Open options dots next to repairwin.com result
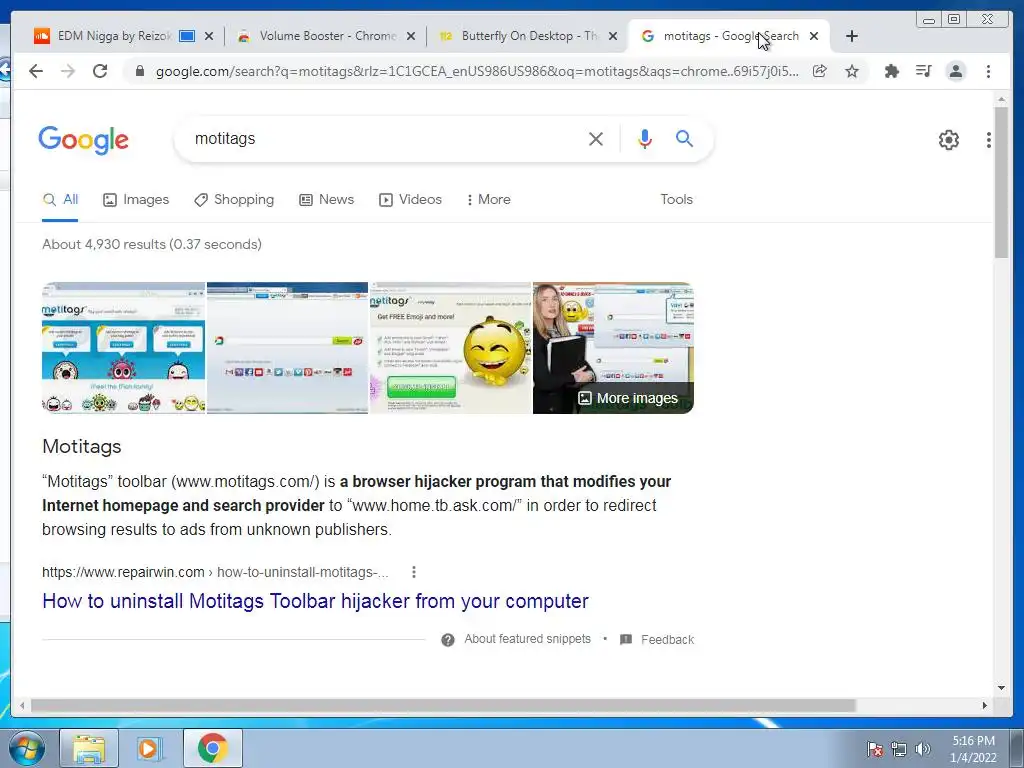Image resolution: width=1024 pixels, height=768 pixels. tap(413, 572)
